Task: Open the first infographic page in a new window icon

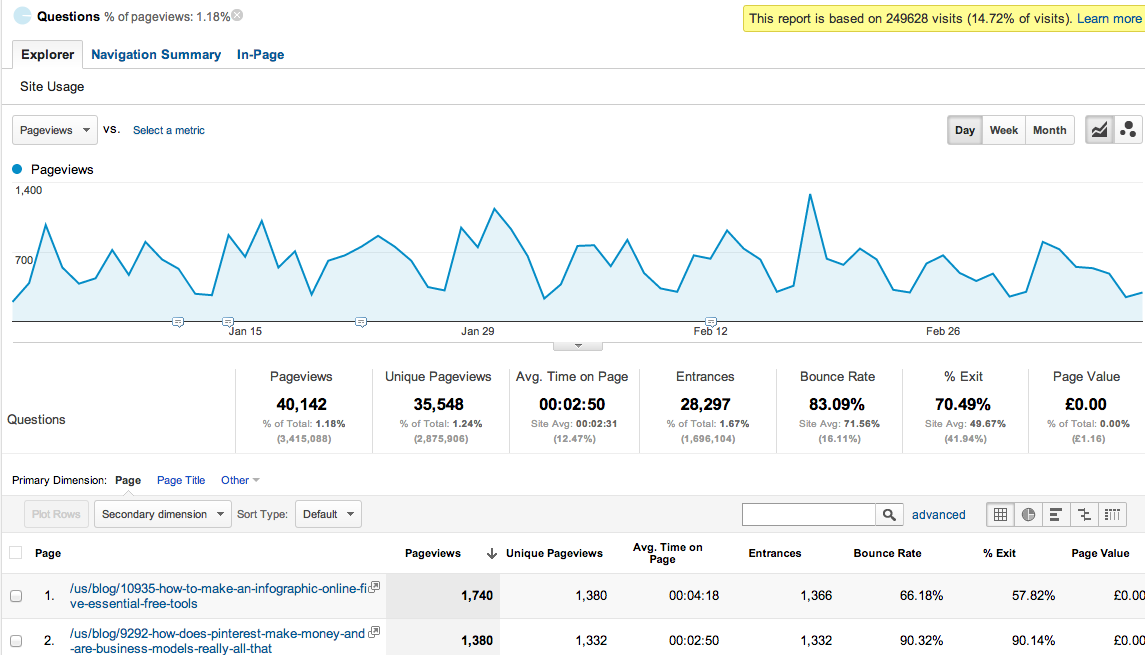Action: (x=375, y=586)
